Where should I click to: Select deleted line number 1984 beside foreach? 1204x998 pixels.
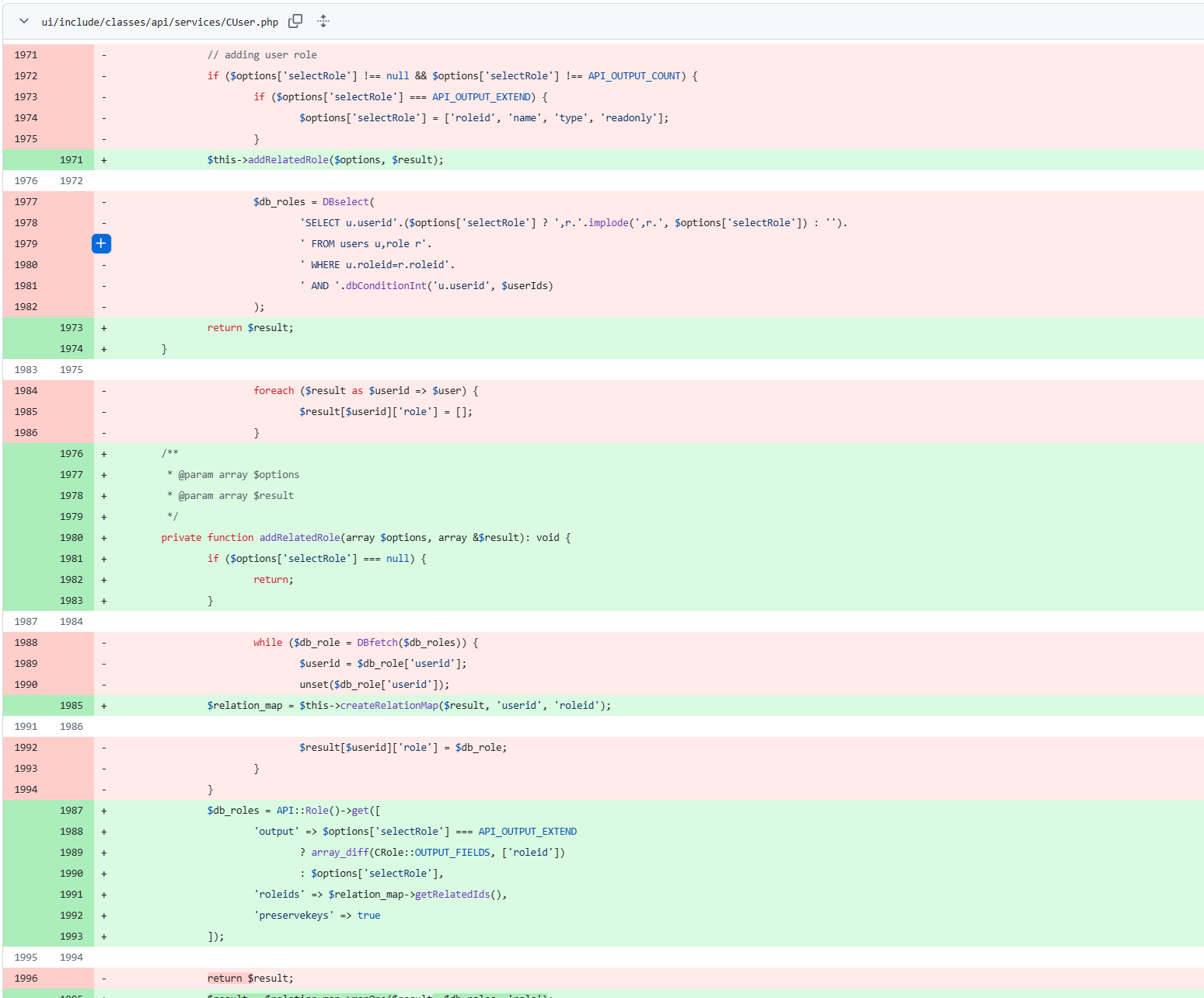click(26, 391)
